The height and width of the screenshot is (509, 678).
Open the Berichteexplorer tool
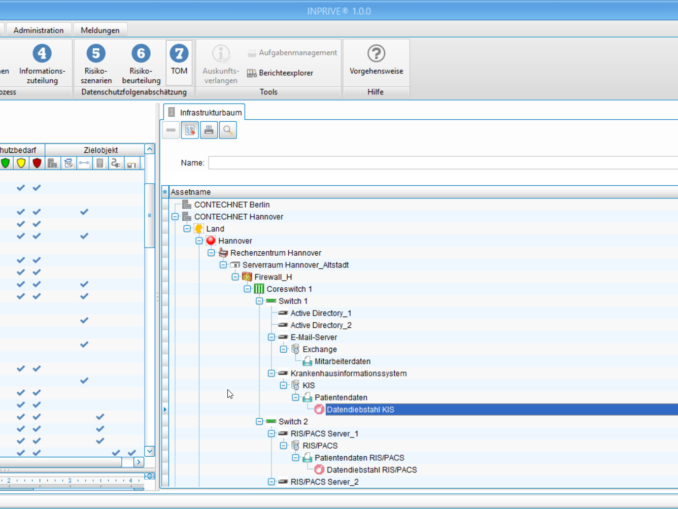coord(280,73)
